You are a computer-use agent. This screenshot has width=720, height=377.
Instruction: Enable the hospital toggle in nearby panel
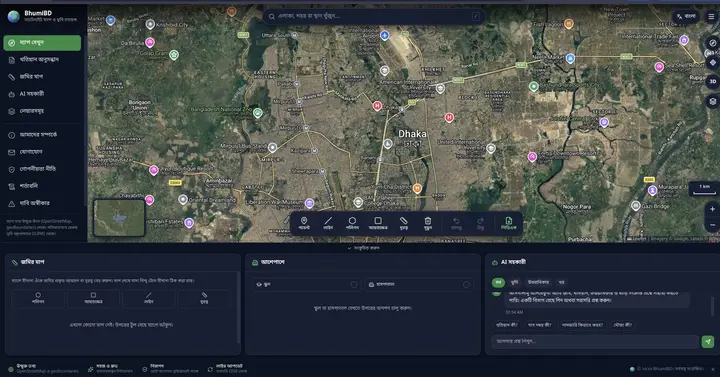pos(466,285)
